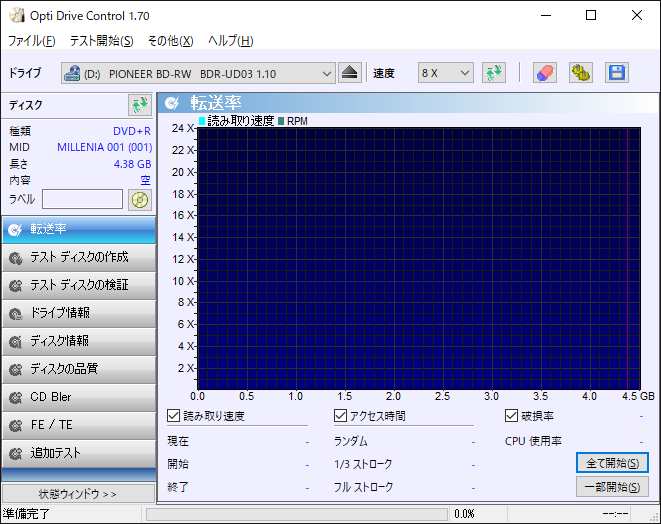Click the progress bar in status bar
The height and width of the screenshot is (524, 661).
click(297, 514)
